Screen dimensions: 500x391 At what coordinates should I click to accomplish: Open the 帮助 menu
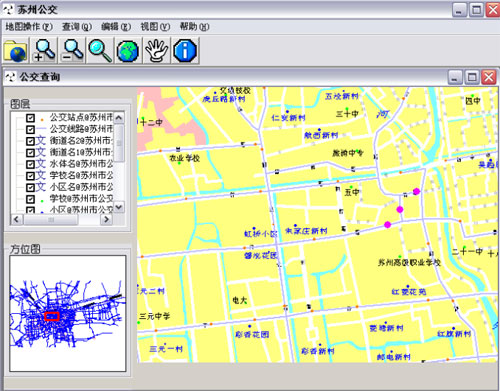point(194,27)
